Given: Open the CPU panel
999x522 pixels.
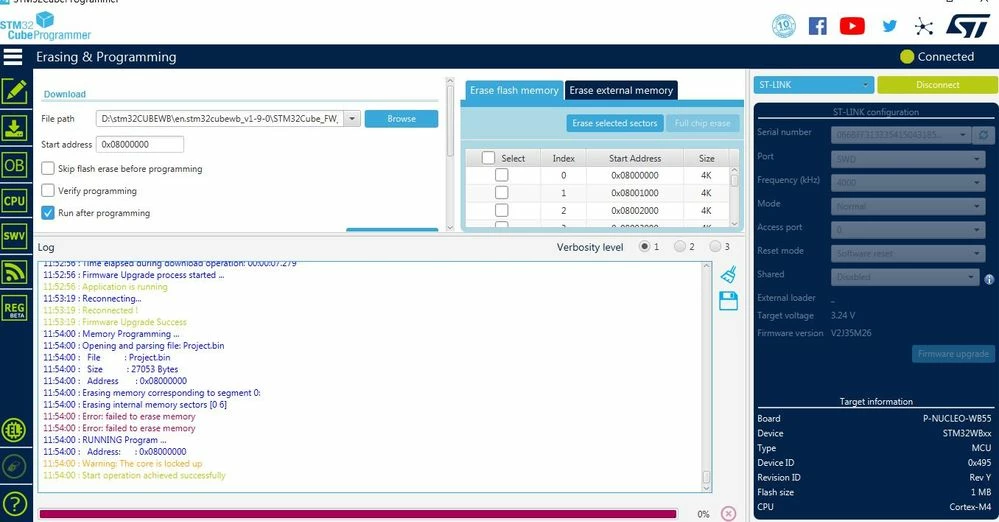Looking at the screenshot, I should point(14,201).
